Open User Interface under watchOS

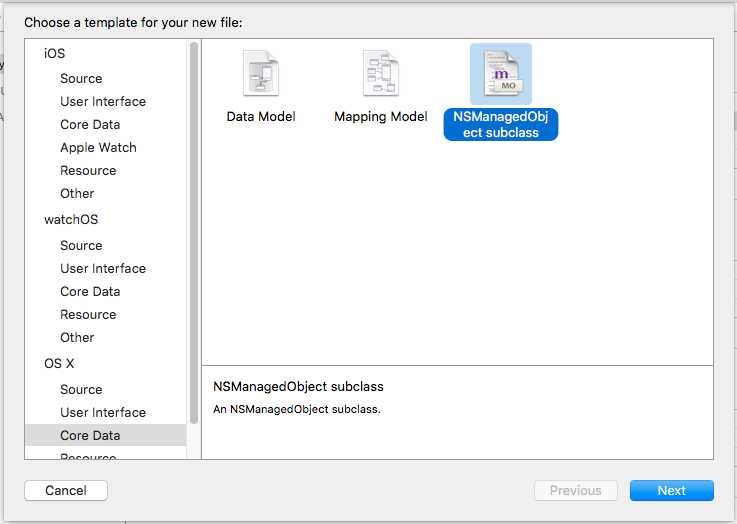[103, 268]
